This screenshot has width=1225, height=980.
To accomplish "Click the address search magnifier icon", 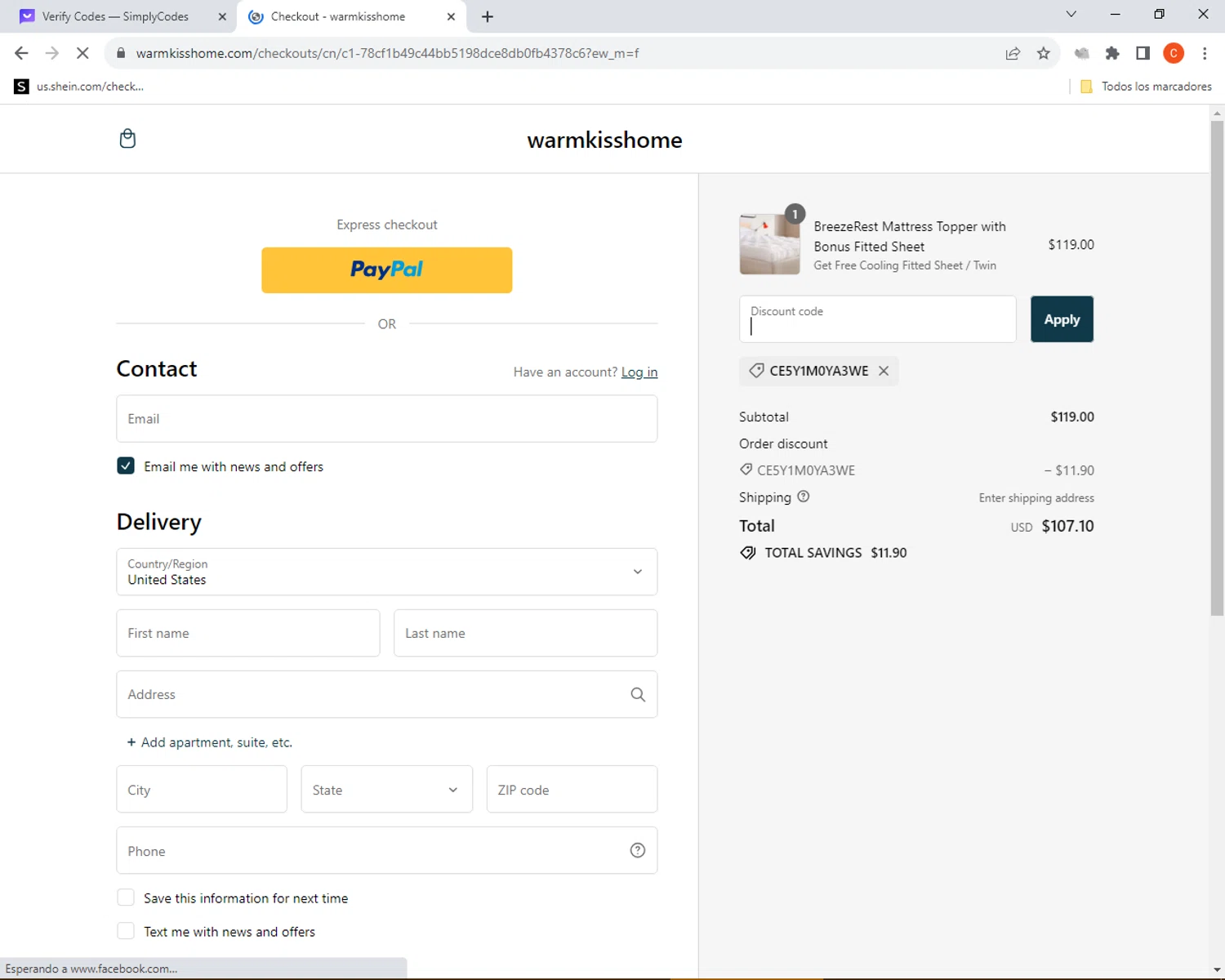I will tap(638, 694).
